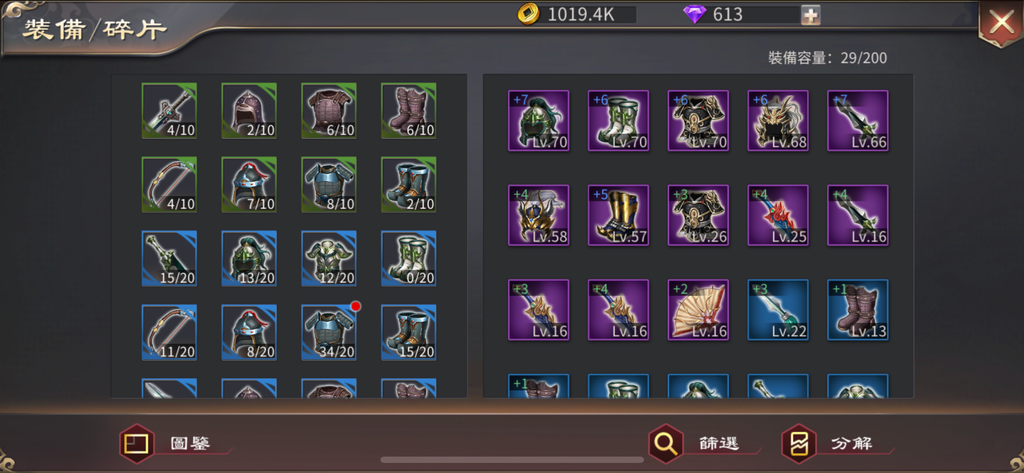Select the sword fragment showing 4/10
The width and height of the screenshot is (1024, 473).
click(169, 110)
